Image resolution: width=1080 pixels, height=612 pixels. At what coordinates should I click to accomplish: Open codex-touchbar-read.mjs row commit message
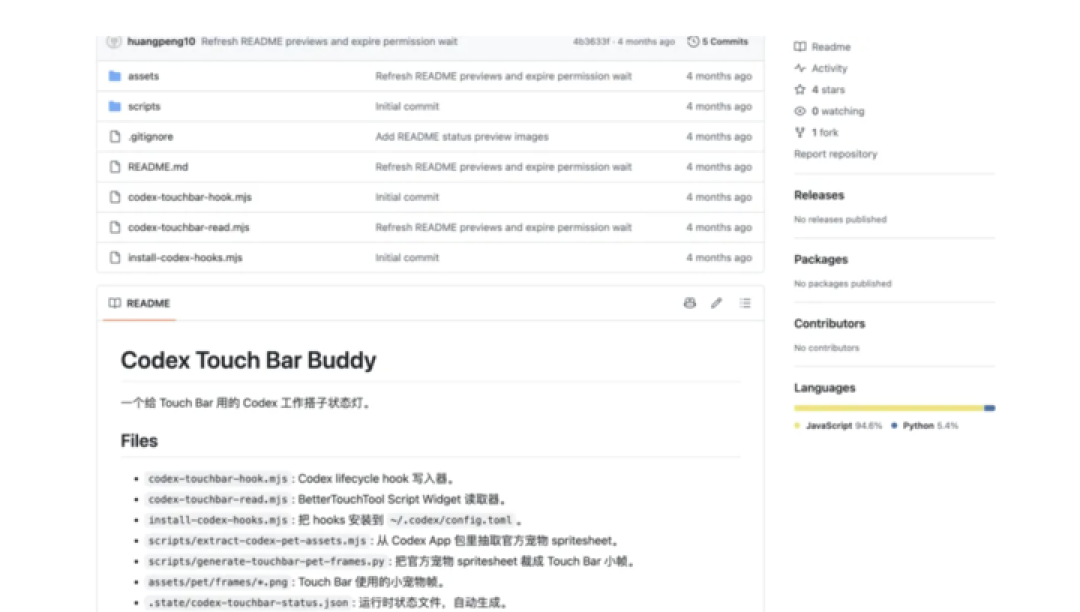503,227
